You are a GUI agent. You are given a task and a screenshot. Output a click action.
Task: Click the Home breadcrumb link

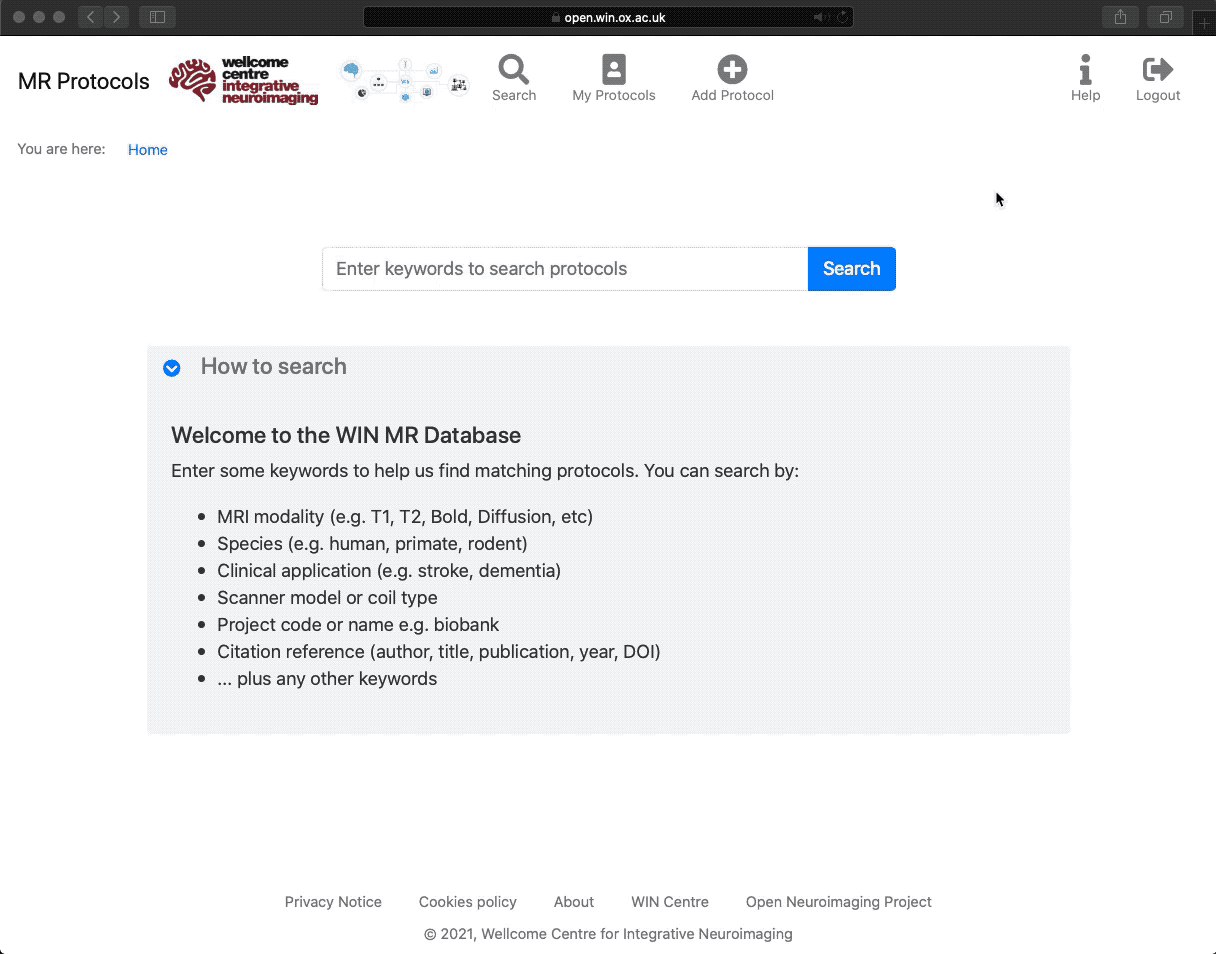click(x=148, y=150)
